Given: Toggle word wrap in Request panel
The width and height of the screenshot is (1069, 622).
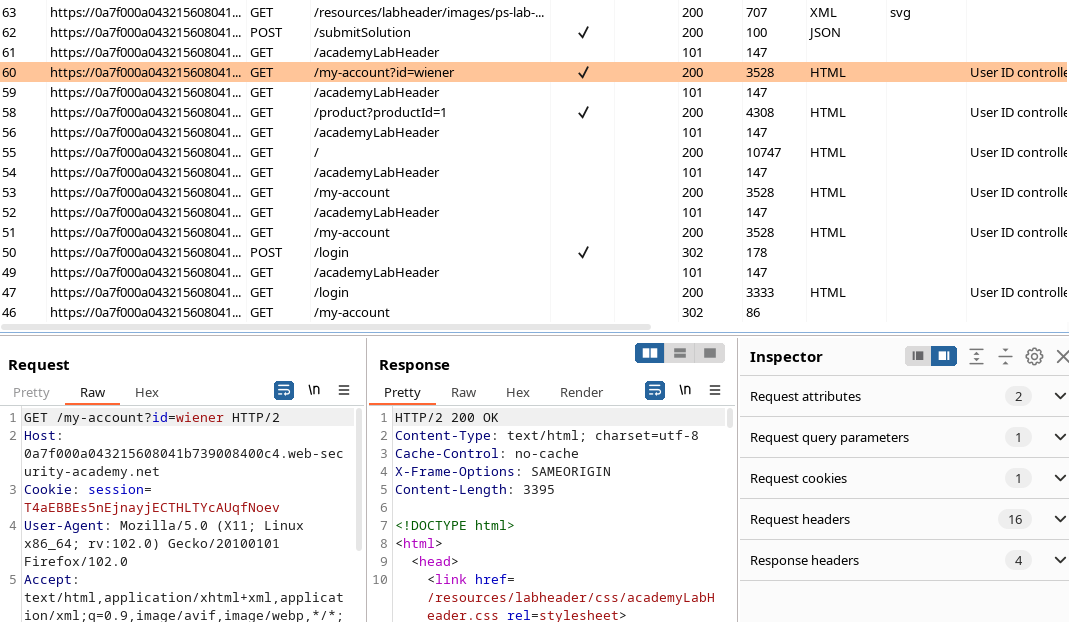Looking at the screenshot, I should tap(284, 390).
